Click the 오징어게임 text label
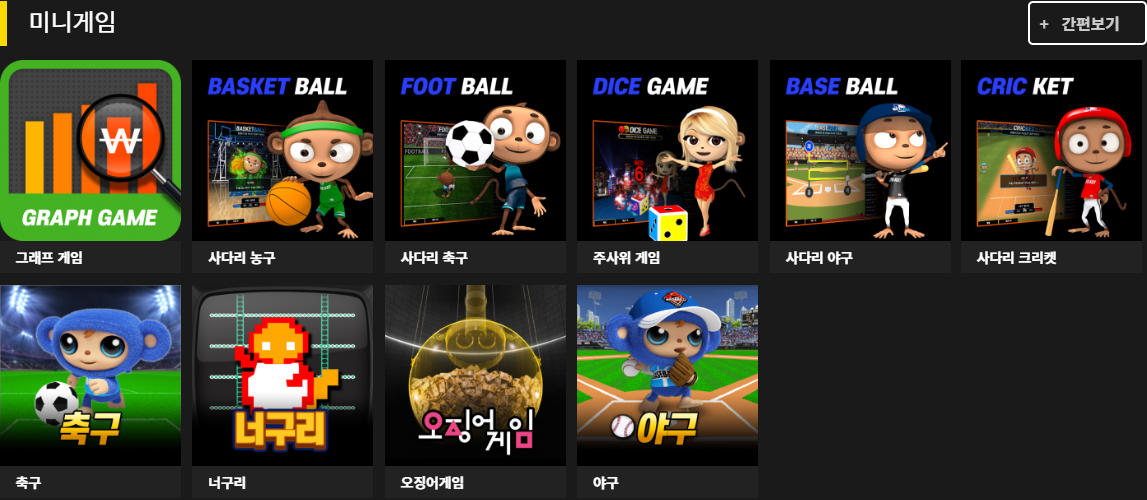 (432, 483)
